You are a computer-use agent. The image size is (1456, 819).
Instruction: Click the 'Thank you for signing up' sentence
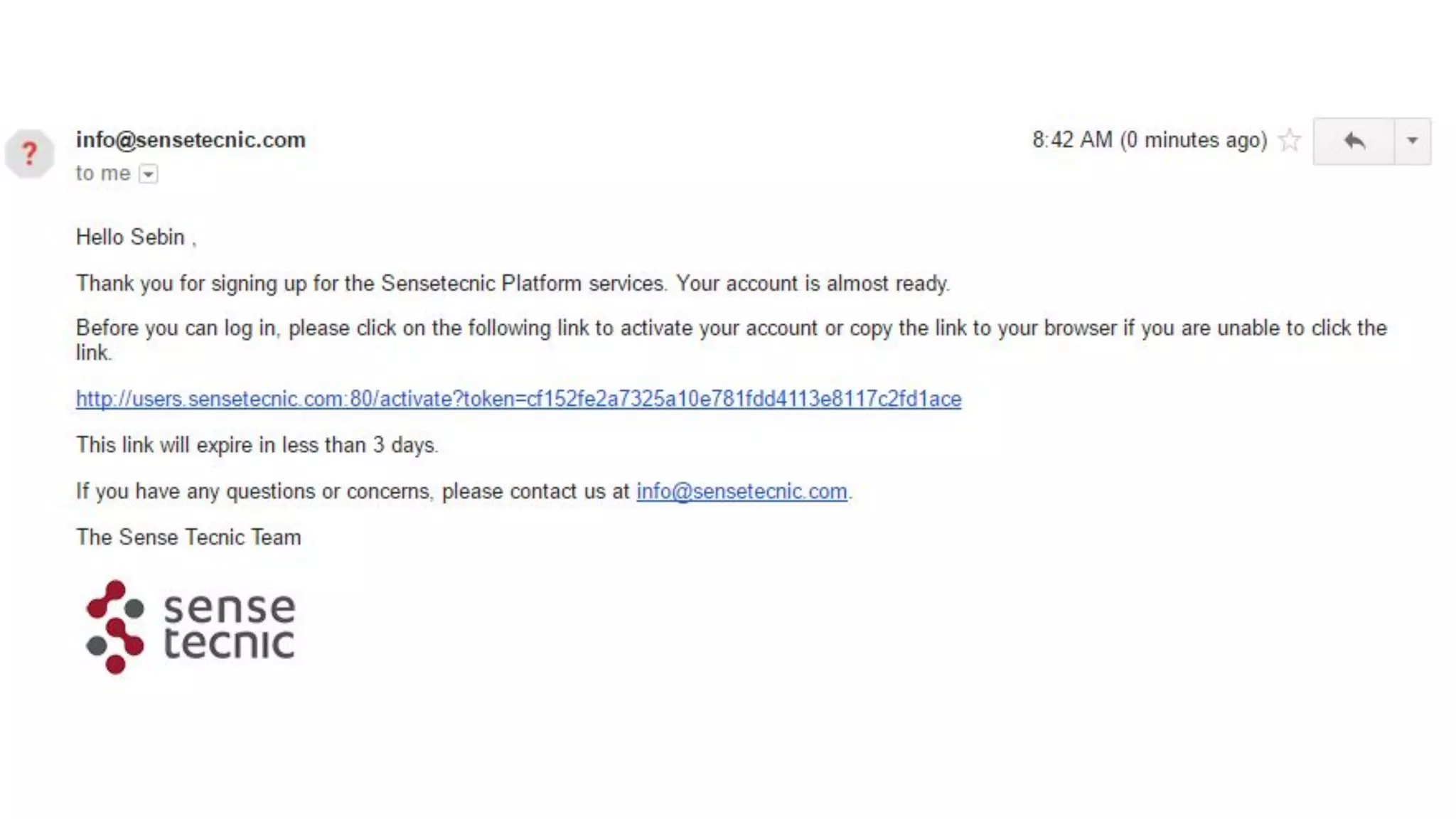pos(371,284)
